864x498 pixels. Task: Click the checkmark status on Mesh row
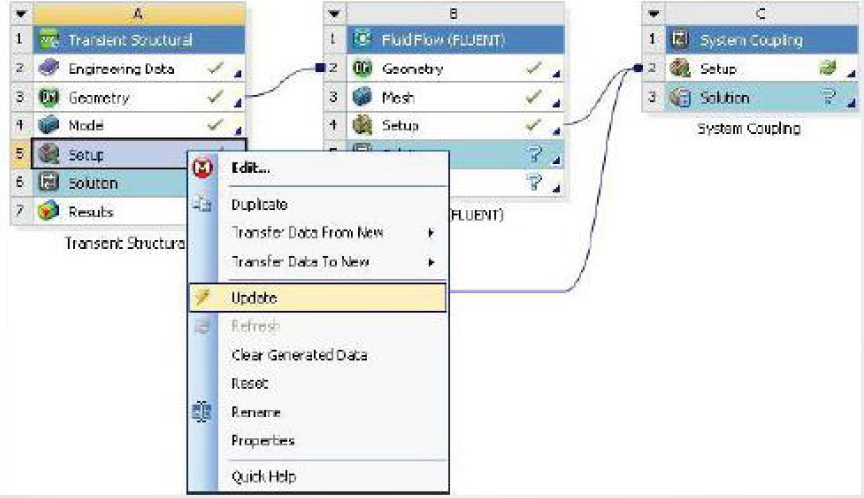(533, 97)
